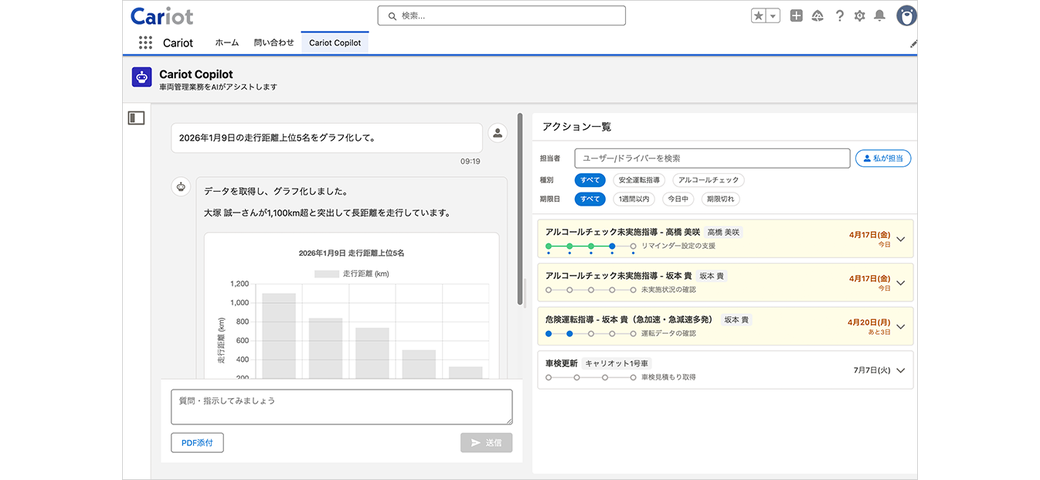Click the 4月17日(金) date on 高橋 card
Image resolution: width=1040 pixels, height=480 pixels.
[870, 235]
